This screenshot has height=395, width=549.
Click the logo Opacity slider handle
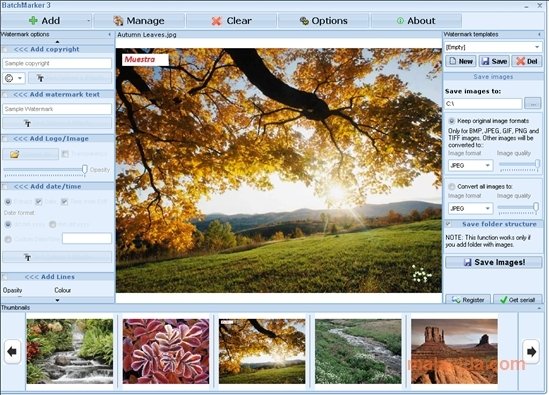tap(84, 169)
